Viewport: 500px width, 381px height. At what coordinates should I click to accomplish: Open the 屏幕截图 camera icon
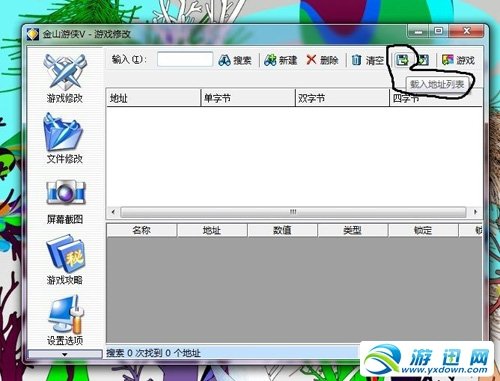[x=66, y=192]
